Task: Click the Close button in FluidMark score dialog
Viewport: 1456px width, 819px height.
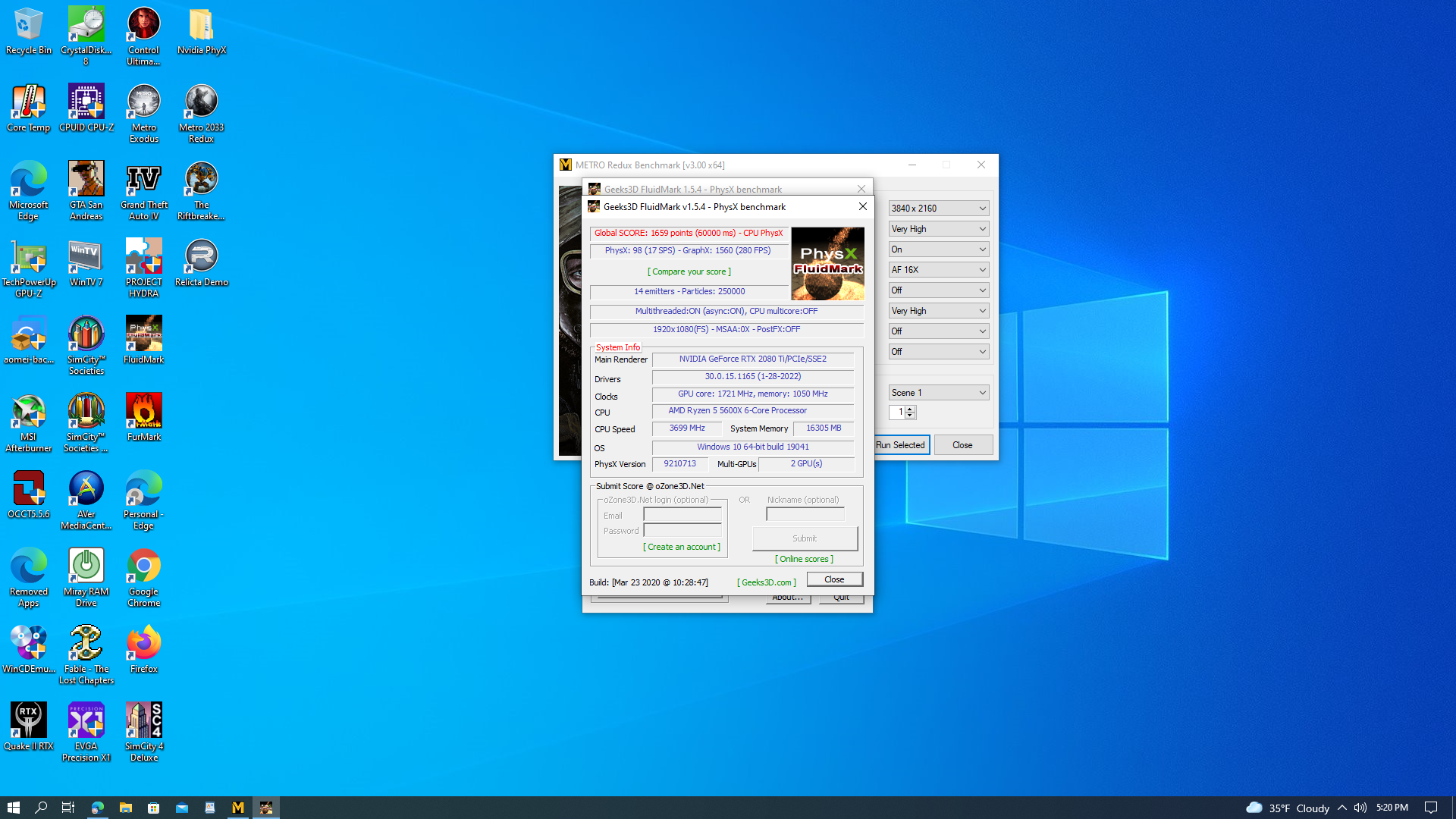Action: click(x=834, y=579)
